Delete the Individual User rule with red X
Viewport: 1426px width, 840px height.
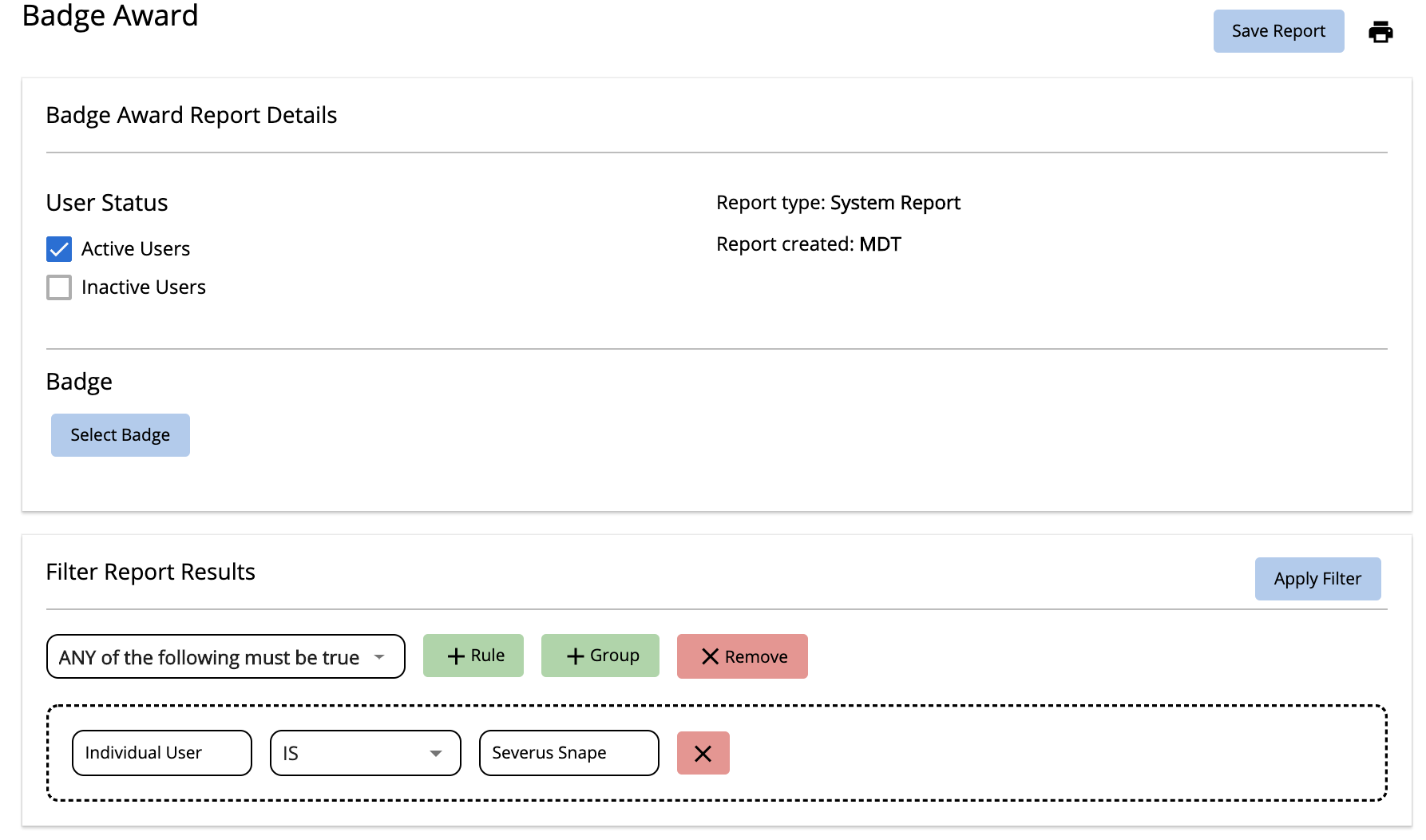click(x=703, y=753)
